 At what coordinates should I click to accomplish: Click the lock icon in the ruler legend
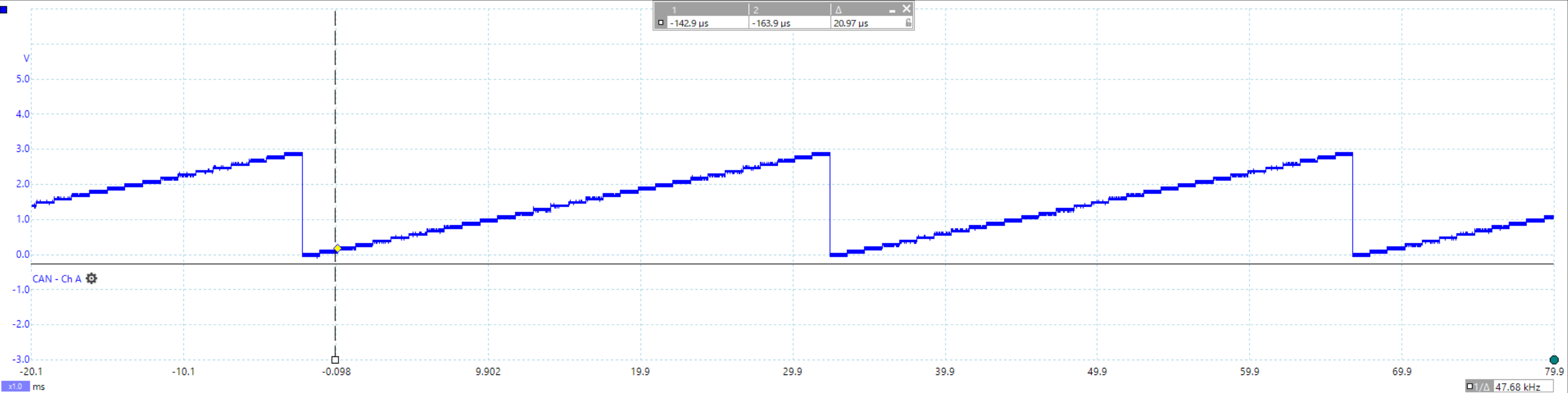[908, 23]
